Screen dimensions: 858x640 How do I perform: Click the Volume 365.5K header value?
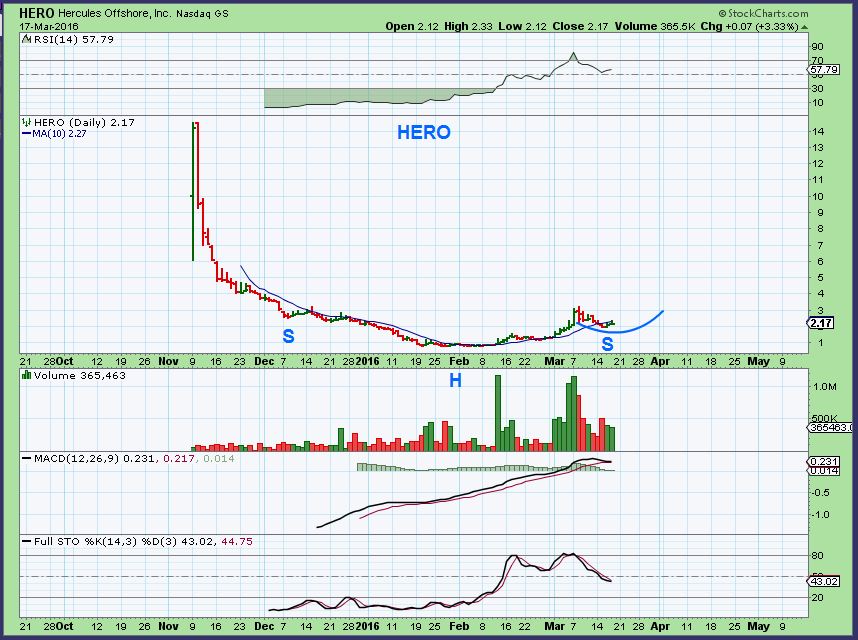[654, 26]
